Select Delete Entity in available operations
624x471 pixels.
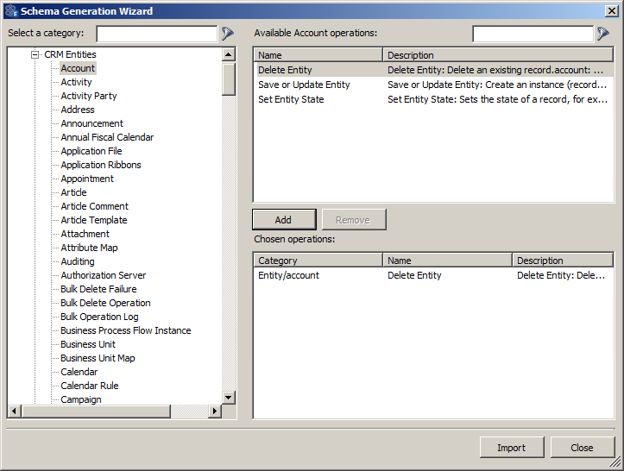coord(285,71)
